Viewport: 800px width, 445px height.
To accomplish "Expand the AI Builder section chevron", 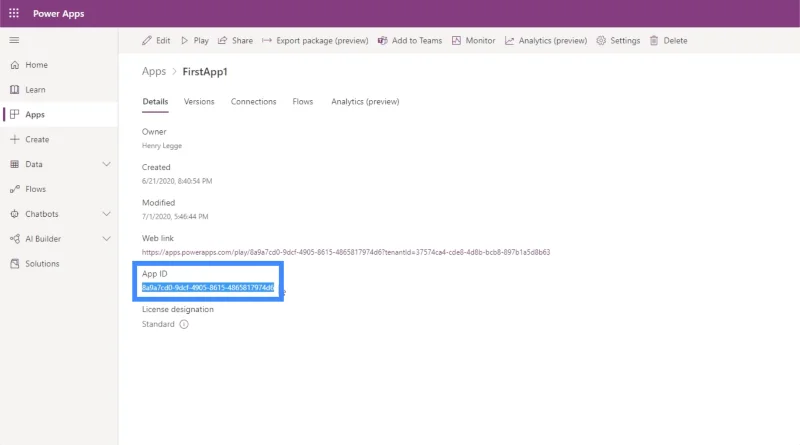I will point(106,238).
